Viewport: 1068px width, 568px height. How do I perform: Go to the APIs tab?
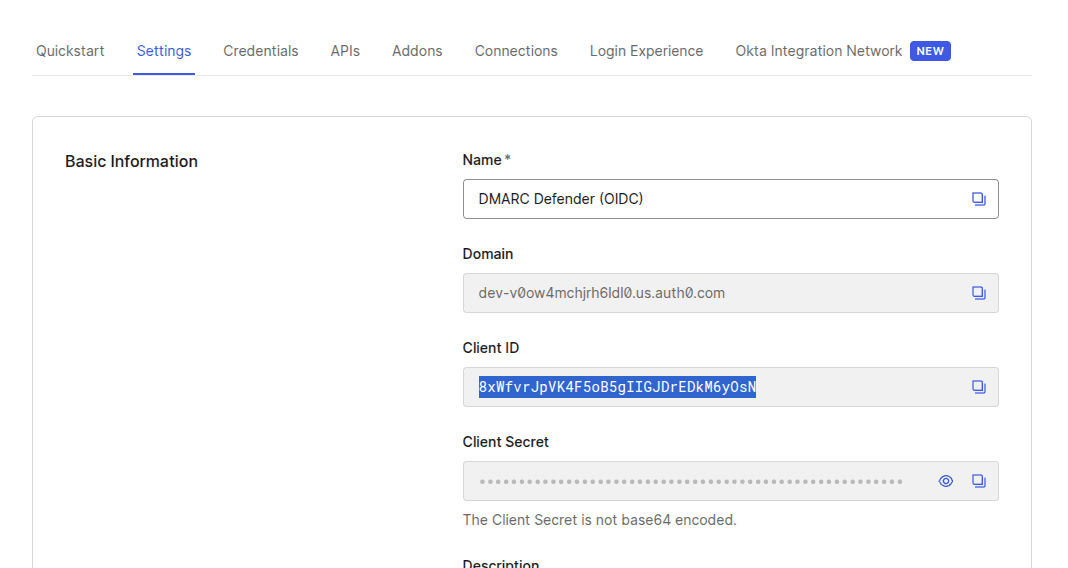345,51
